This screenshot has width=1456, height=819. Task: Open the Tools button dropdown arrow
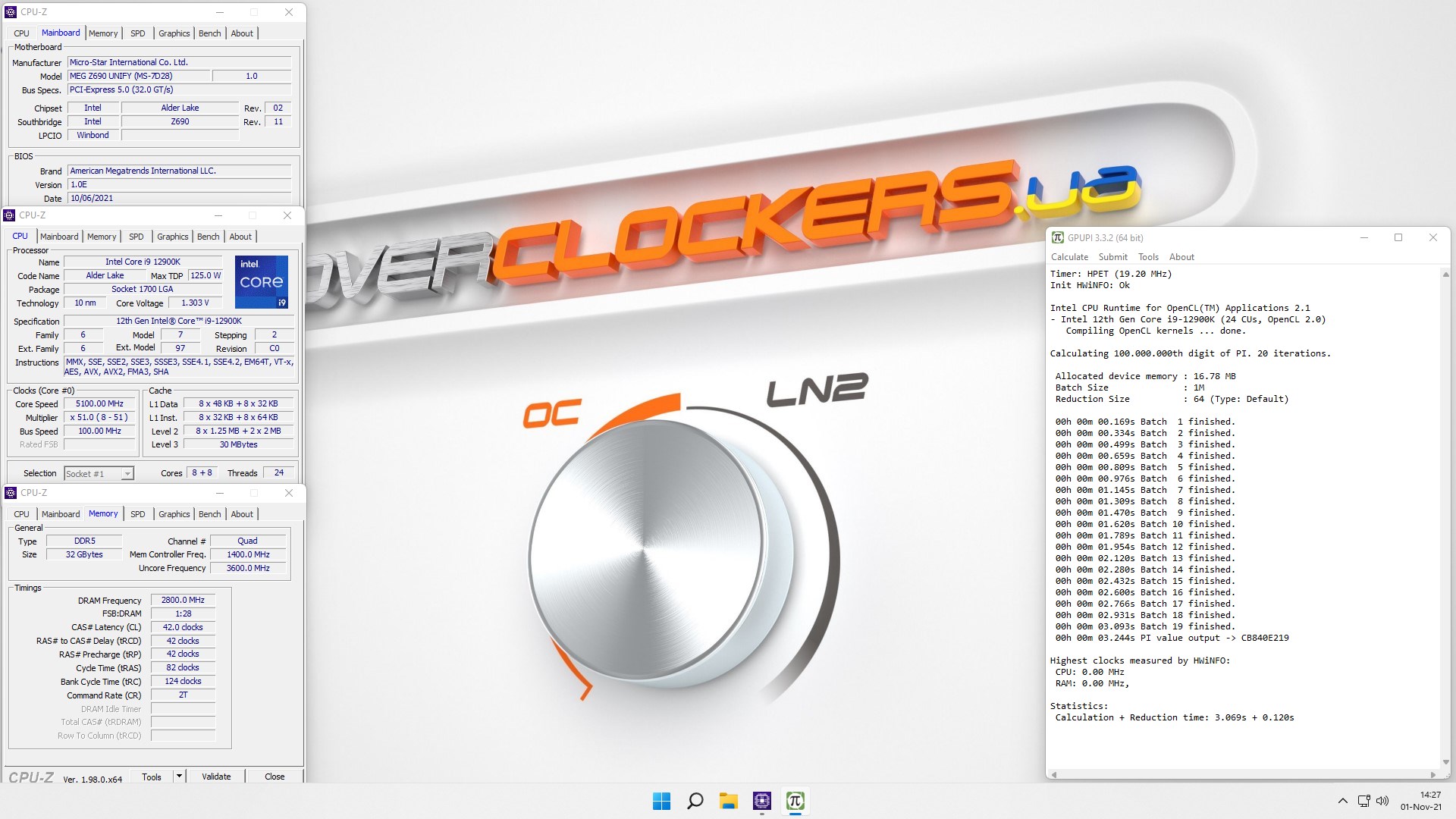(x=179, y=777)
